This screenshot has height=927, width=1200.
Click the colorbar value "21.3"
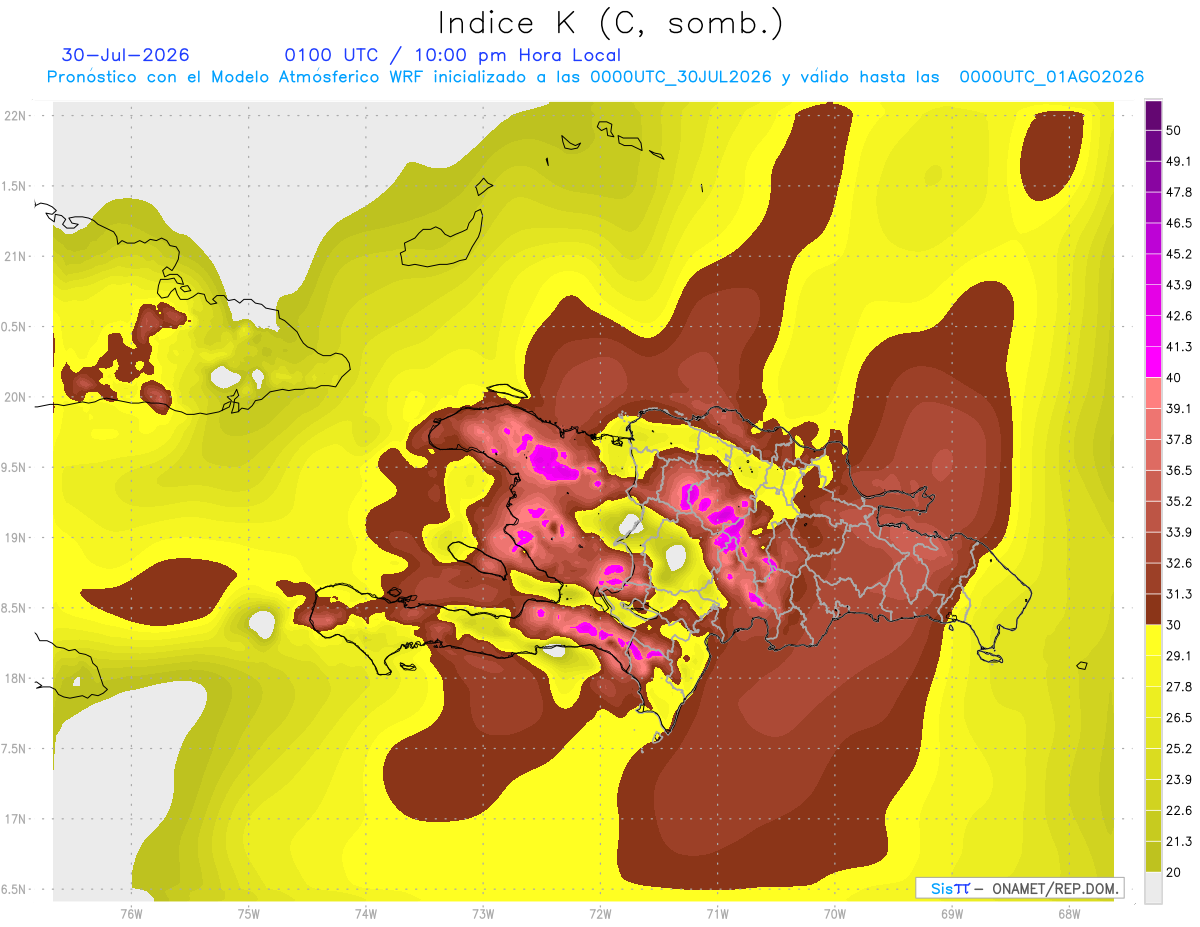click(1179, 842)
